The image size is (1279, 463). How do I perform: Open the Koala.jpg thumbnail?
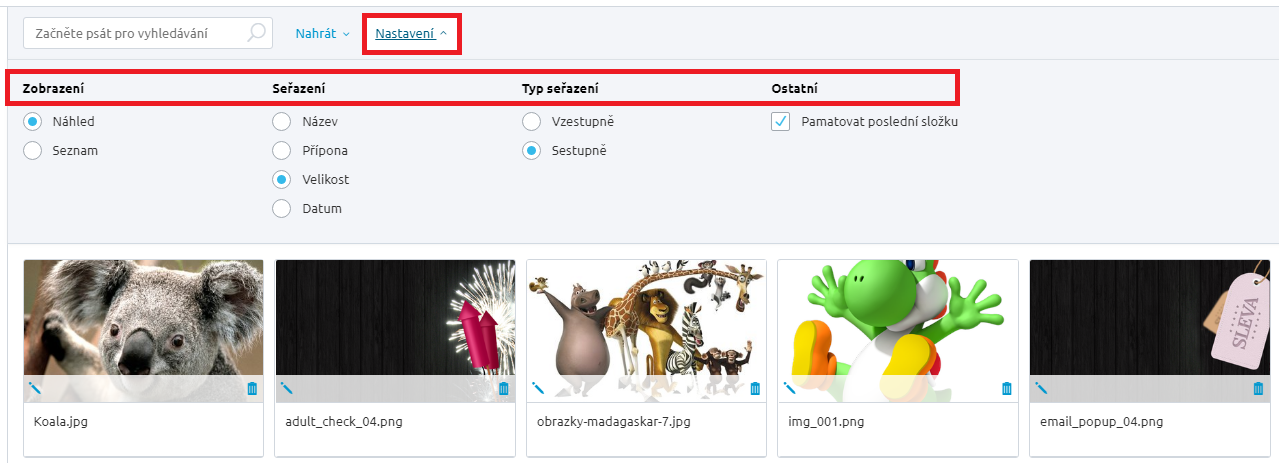pyautogui.click(x=143, y=317)
